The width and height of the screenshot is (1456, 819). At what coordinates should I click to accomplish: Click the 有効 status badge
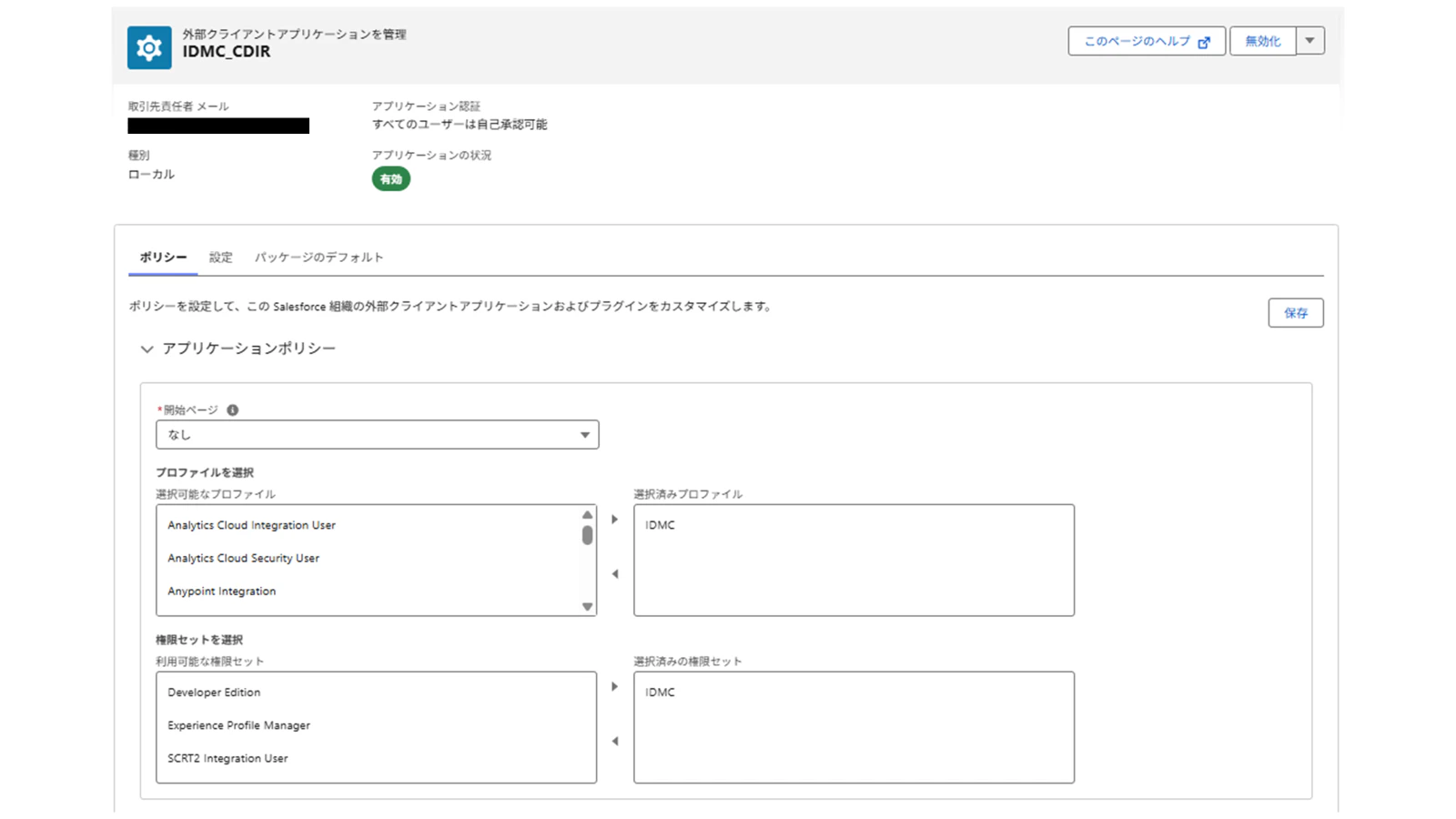coord(391,179)
